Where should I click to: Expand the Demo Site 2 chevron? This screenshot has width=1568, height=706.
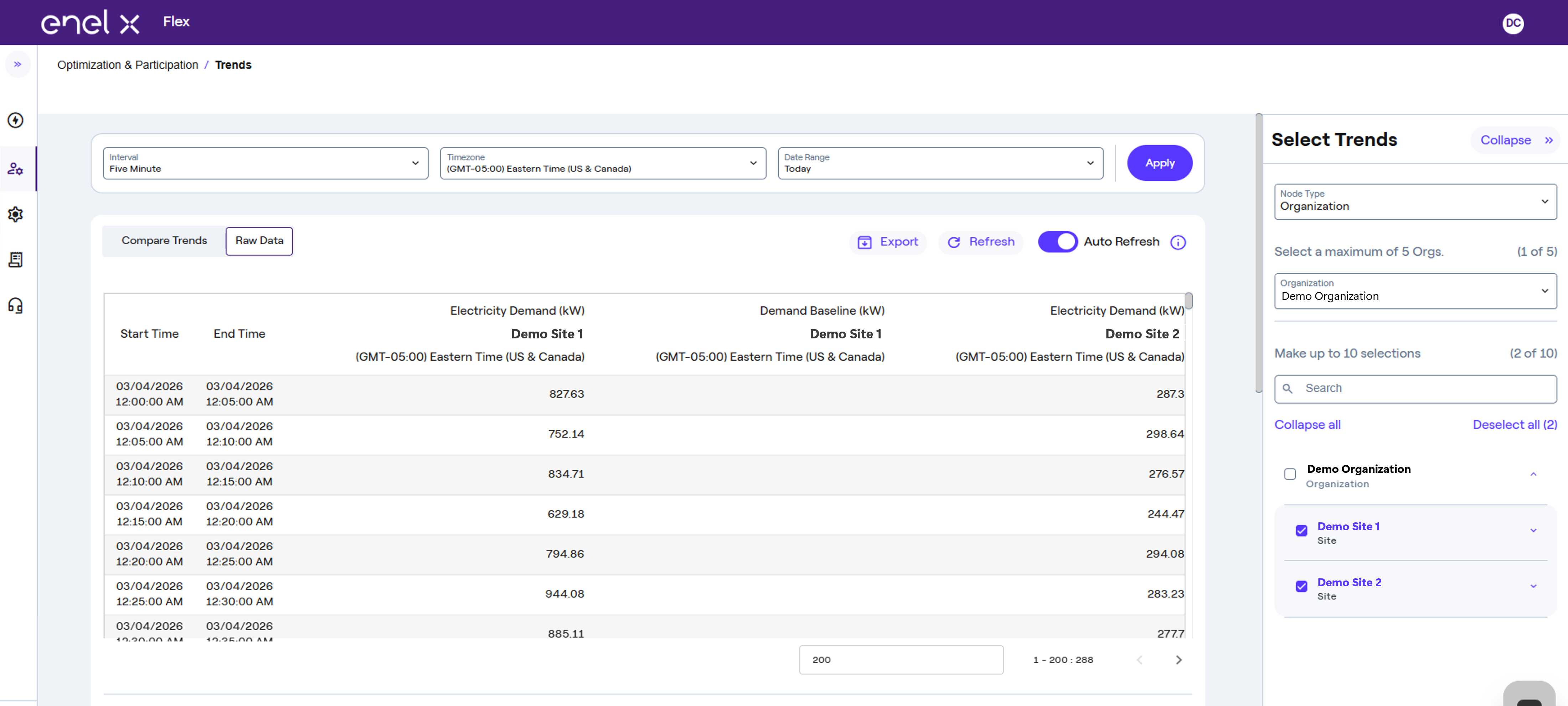point(1533,587)
